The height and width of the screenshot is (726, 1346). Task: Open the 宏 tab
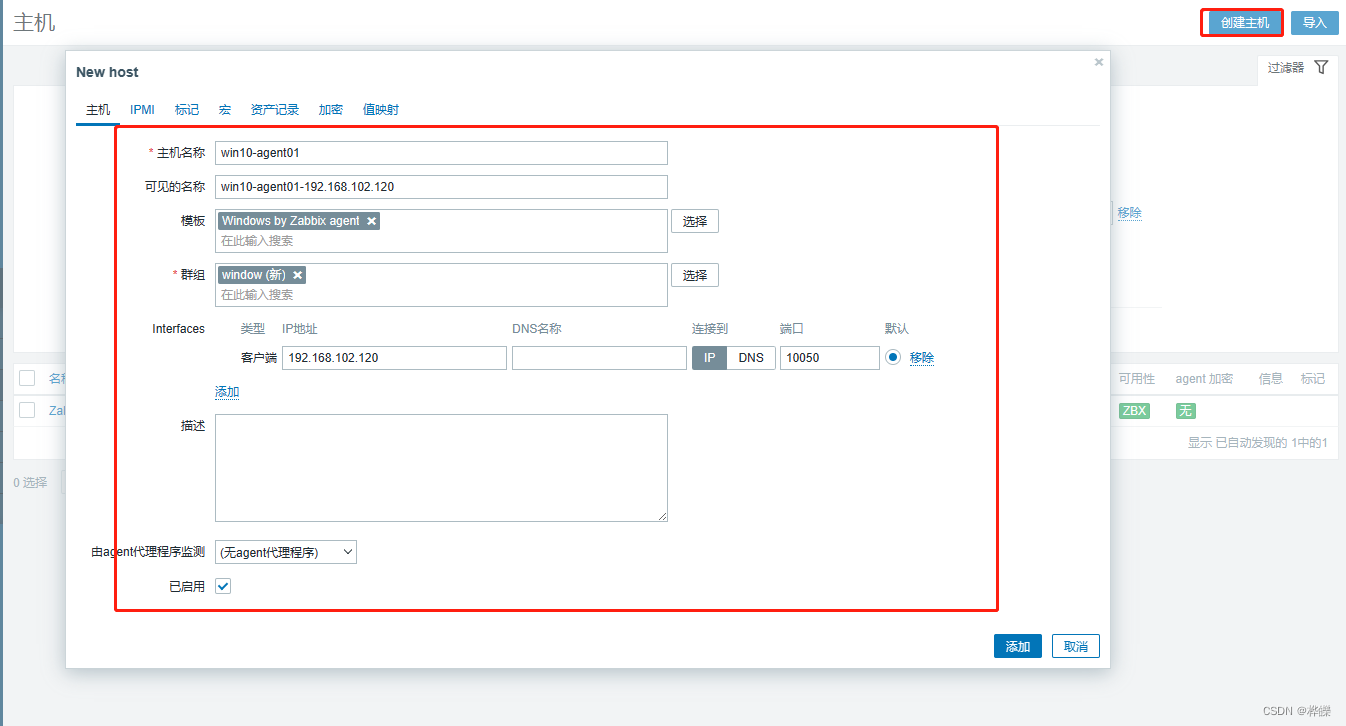pos(225,110)
